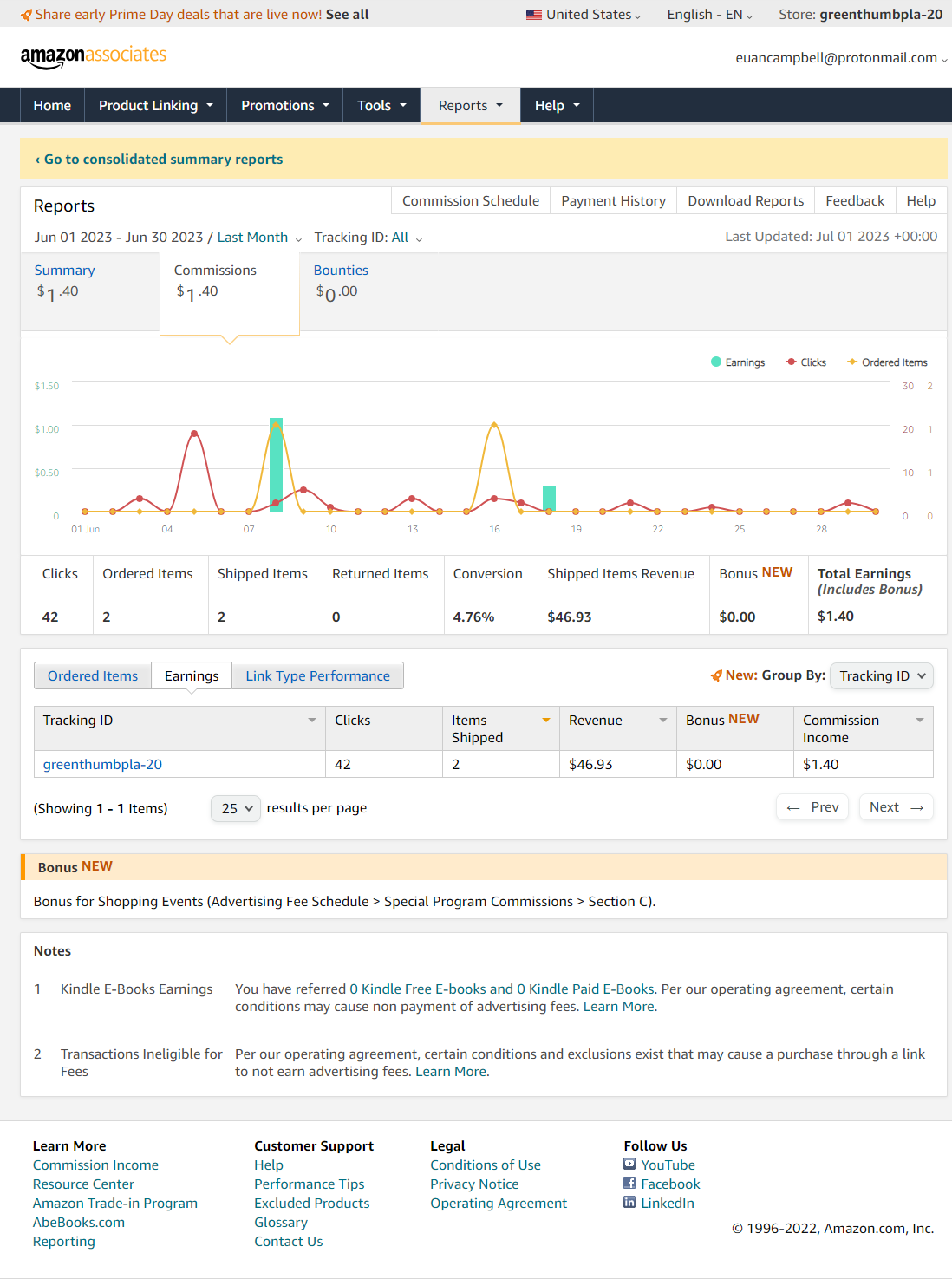Click the YouTube icon in footer
This screenshot has height=1279, width=952.
click(x=629, y=1164)
